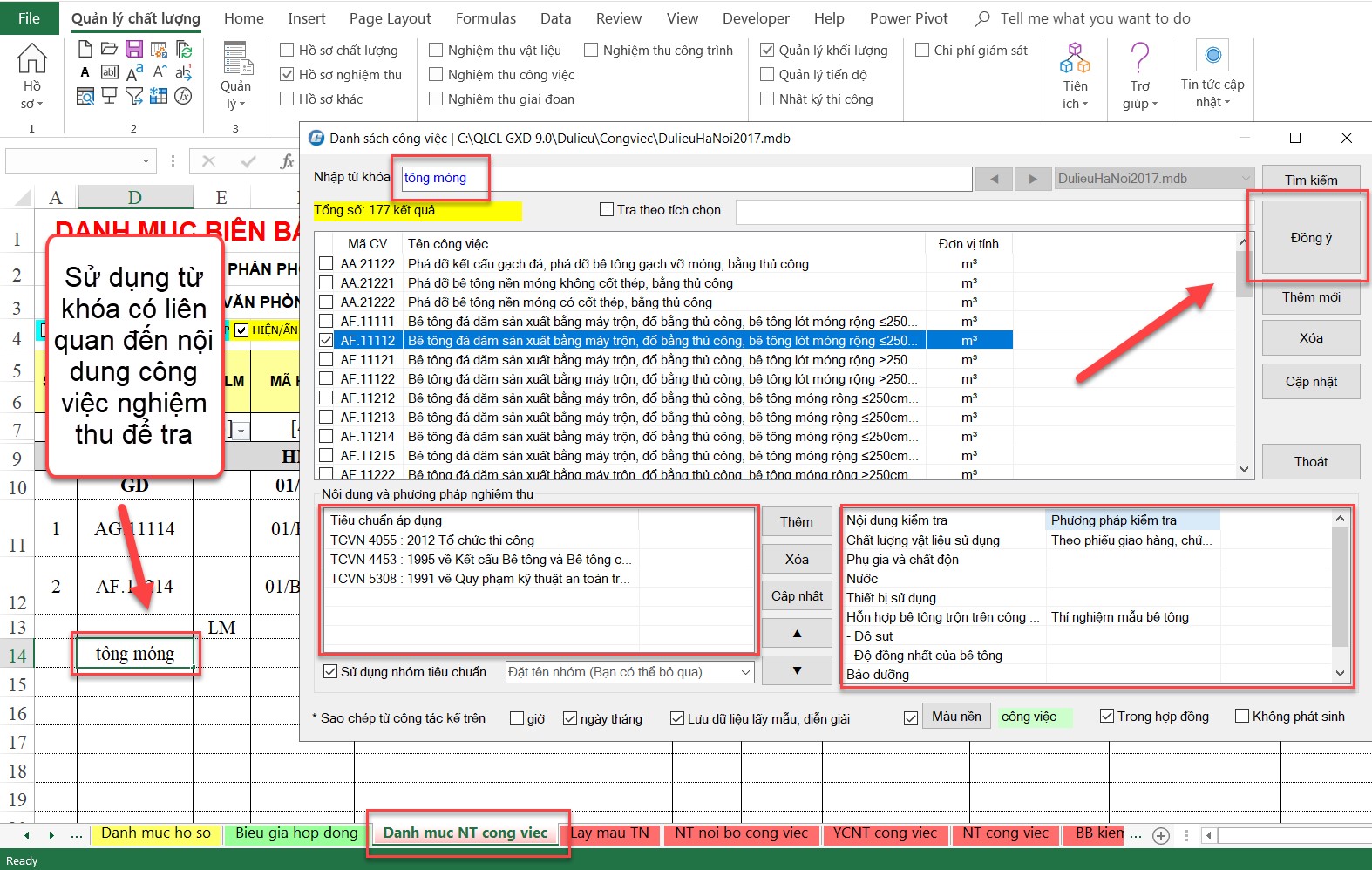Open the NT noi bo cong viec sheet
This screenshot has width=1372, height=870.
(x=741, y=833)
